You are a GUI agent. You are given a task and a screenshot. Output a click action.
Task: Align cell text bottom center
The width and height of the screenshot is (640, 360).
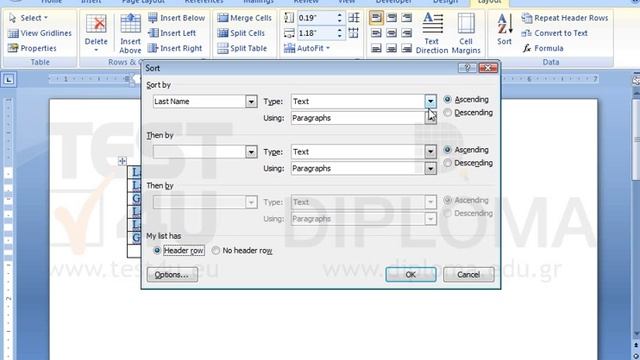coord(391,48)
